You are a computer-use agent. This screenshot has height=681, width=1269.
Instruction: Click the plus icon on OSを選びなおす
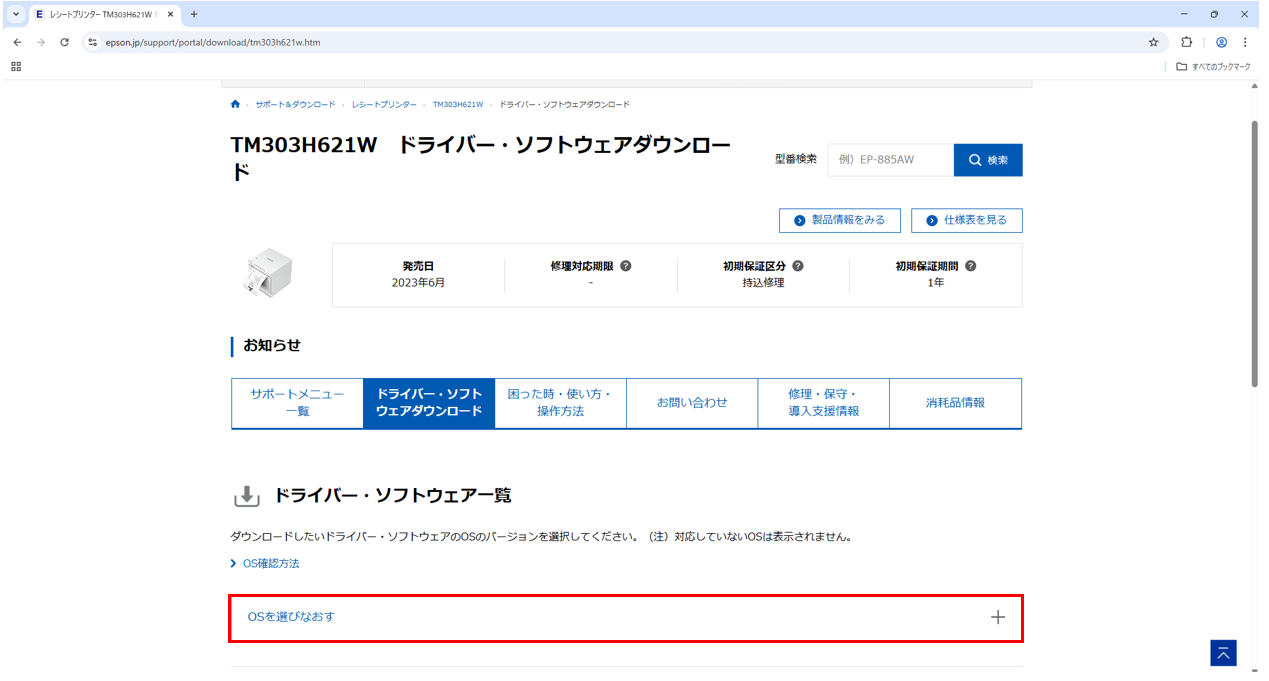[997, 617]
